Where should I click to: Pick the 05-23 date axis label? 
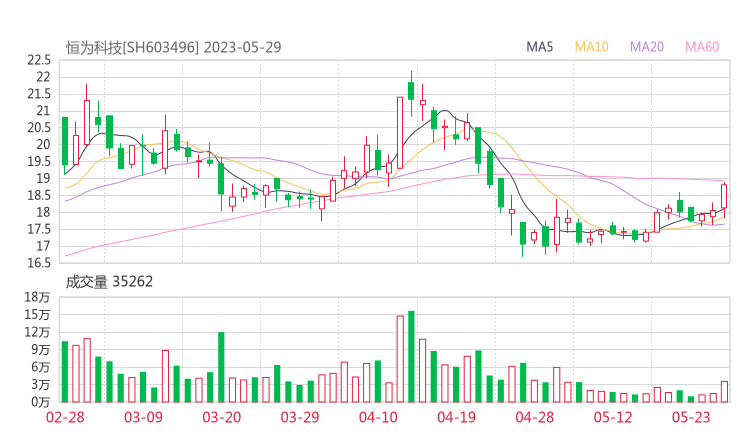tap(690, 417)
